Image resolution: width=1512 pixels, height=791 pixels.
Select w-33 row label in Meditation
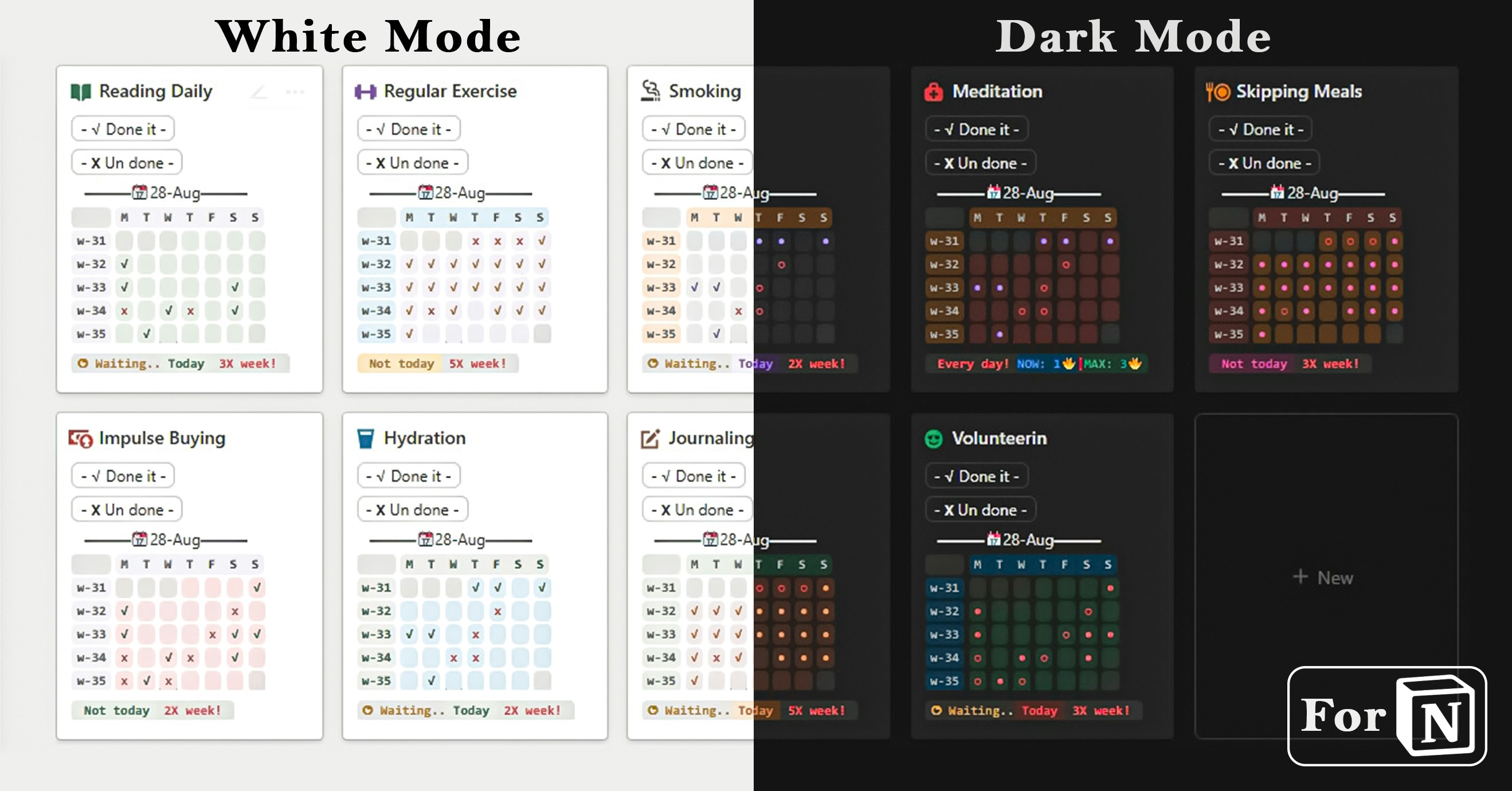945,288
